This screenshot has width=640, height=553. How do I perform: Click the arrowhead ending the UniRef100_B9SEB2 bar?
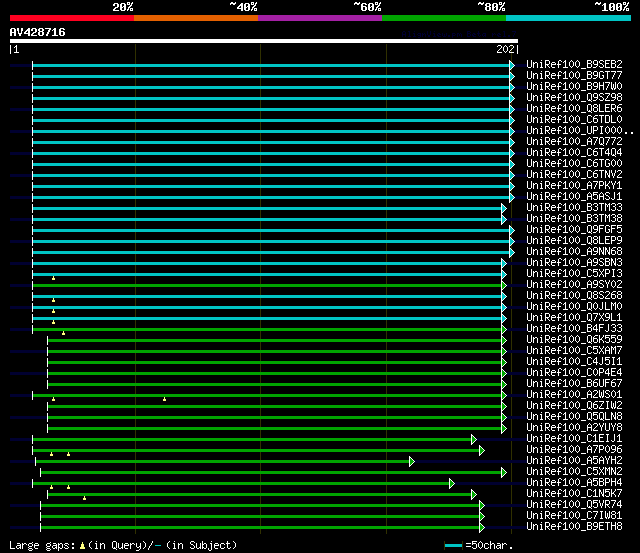(512, 65)
